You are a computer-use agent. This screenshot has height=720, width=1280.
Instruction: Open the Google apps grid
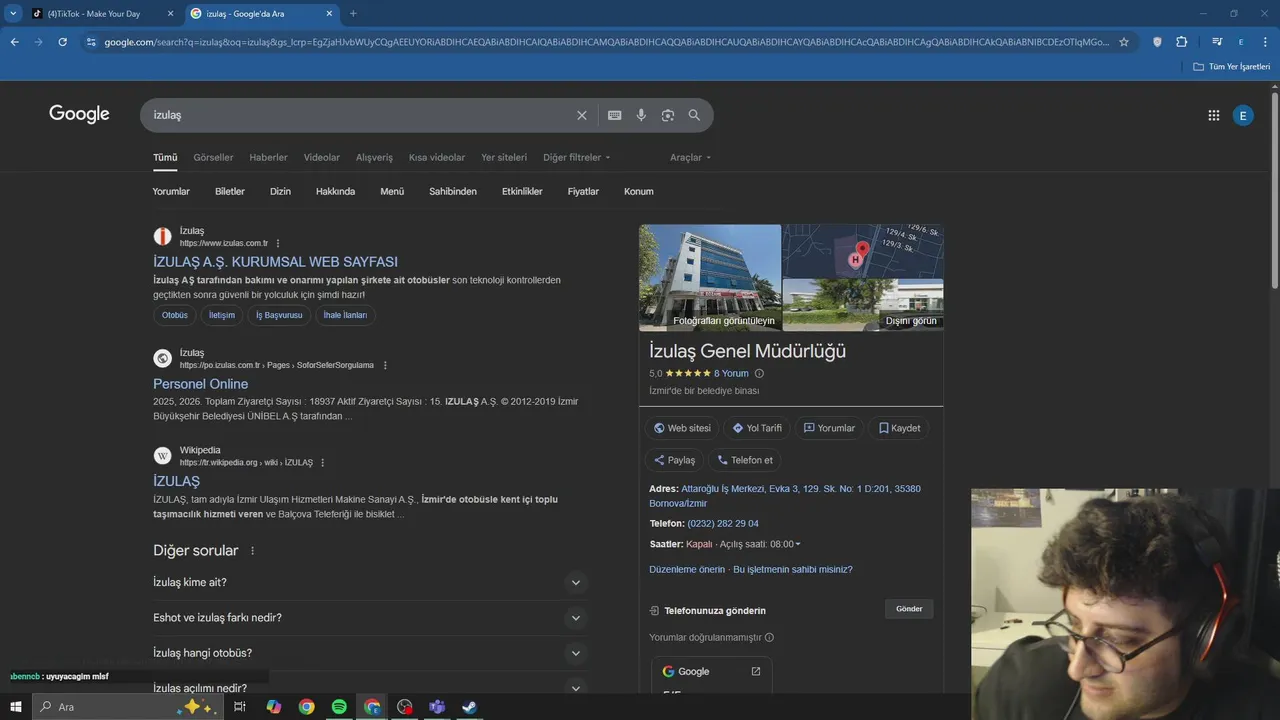coord(1214,115)
